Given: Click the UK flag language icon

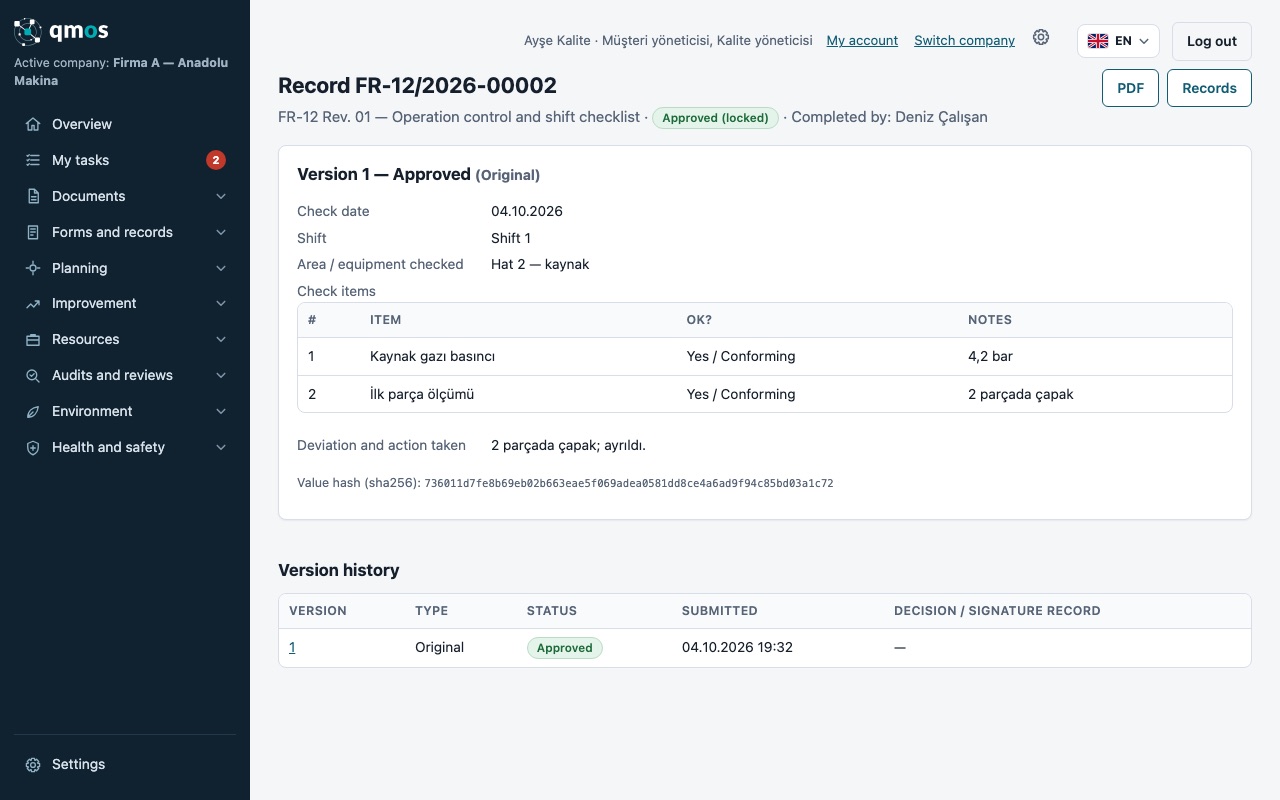Looking at the screenshot, I should [1098, 41].
